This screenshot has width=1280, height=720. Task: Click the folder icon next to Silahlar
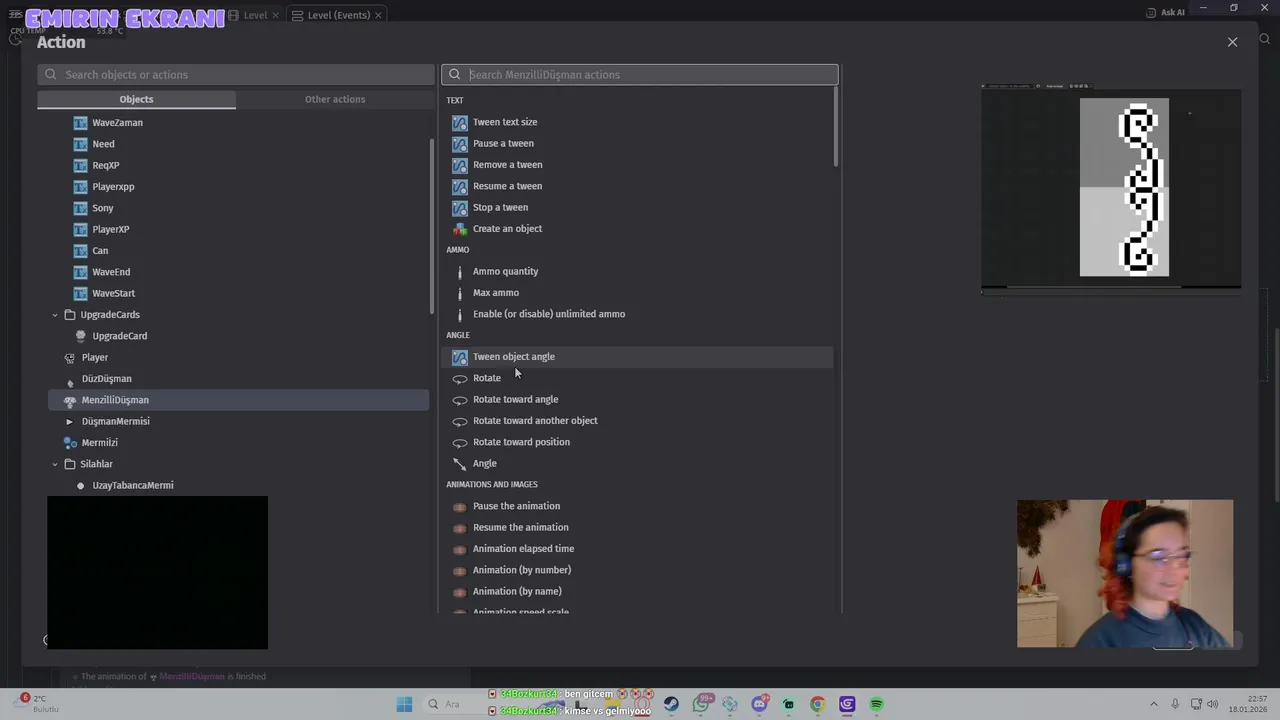(70, 464)
